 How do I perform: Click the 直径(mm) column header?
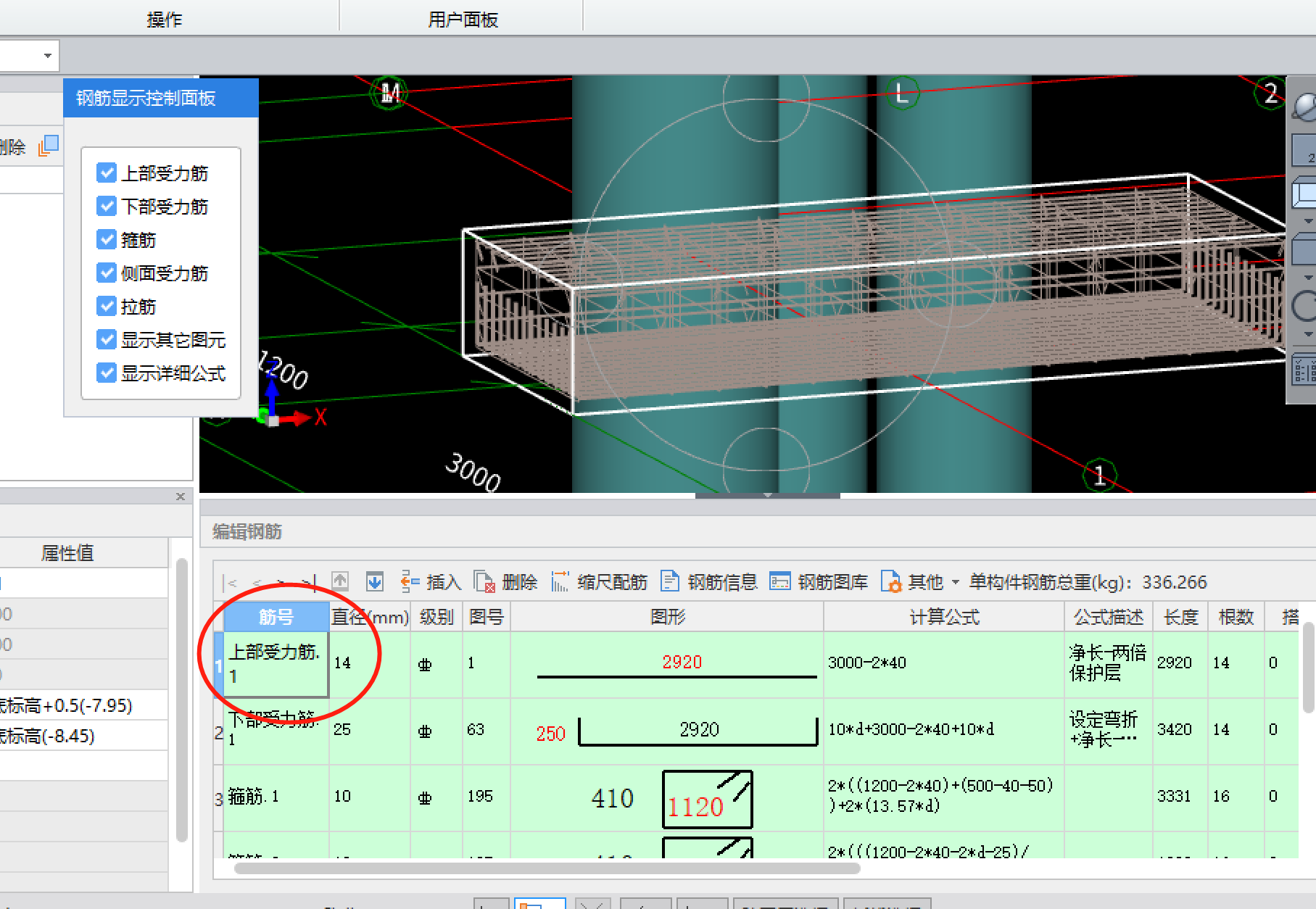pos(371,617)
